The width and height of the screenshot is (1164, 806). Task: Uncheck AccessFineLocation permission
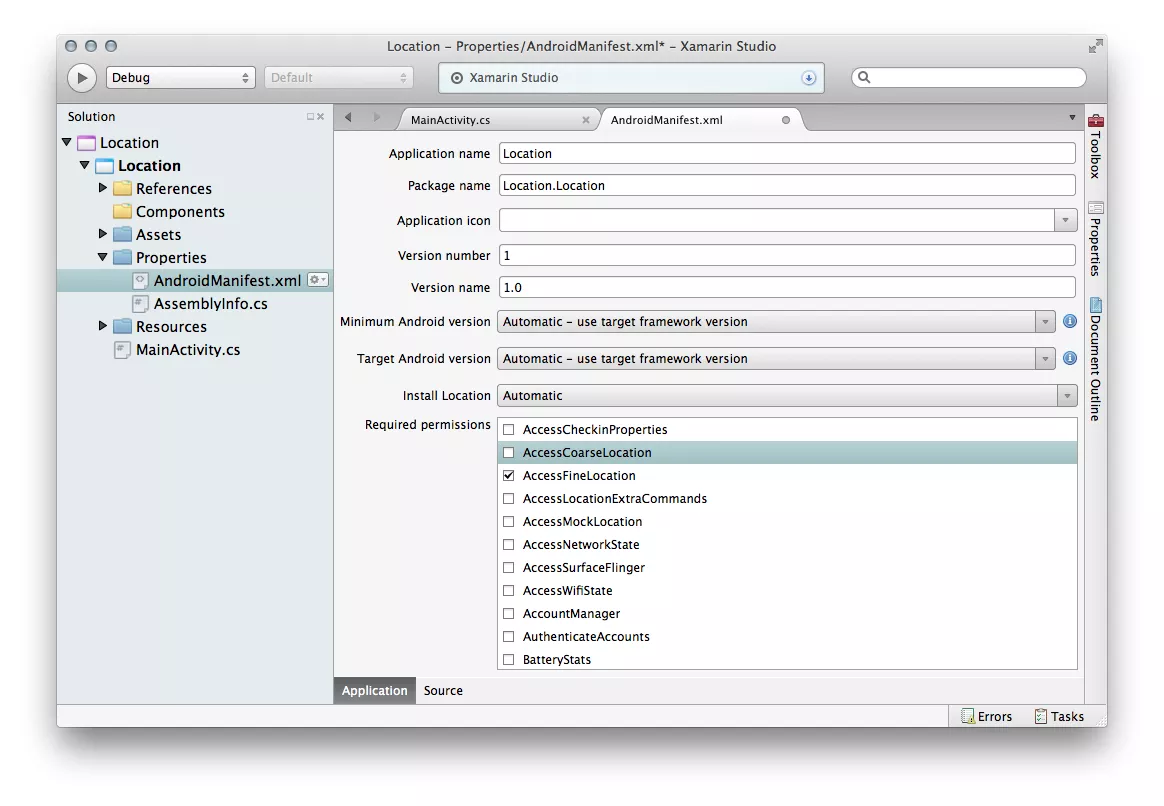[509, 476]
